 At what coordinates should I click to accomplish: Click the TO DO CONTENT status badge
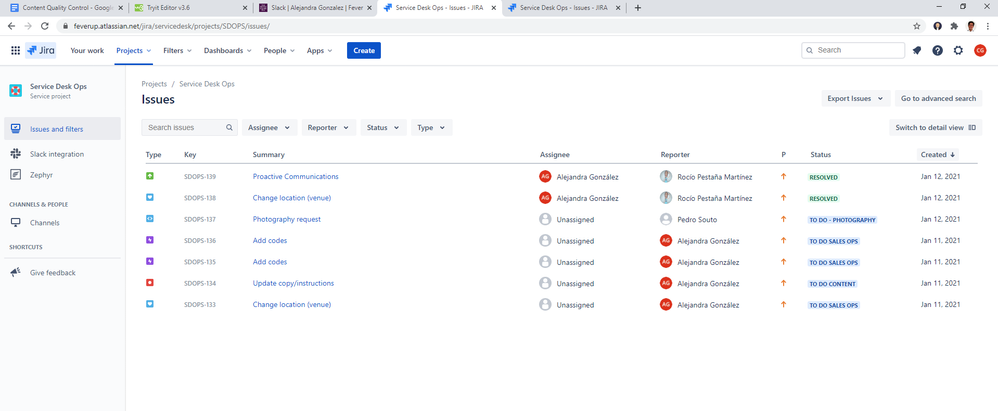pyautogui.click(x=833, y=283)
